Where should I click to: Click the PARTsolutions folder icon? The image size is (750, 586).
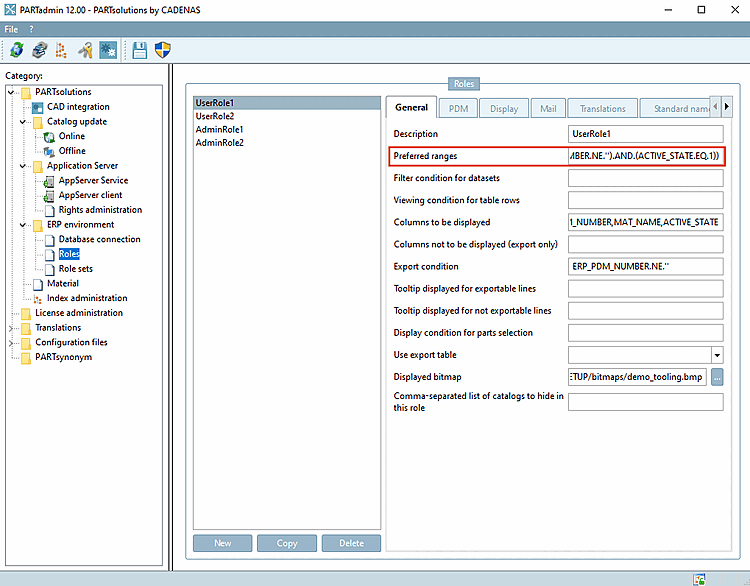(x=26, y=92)
